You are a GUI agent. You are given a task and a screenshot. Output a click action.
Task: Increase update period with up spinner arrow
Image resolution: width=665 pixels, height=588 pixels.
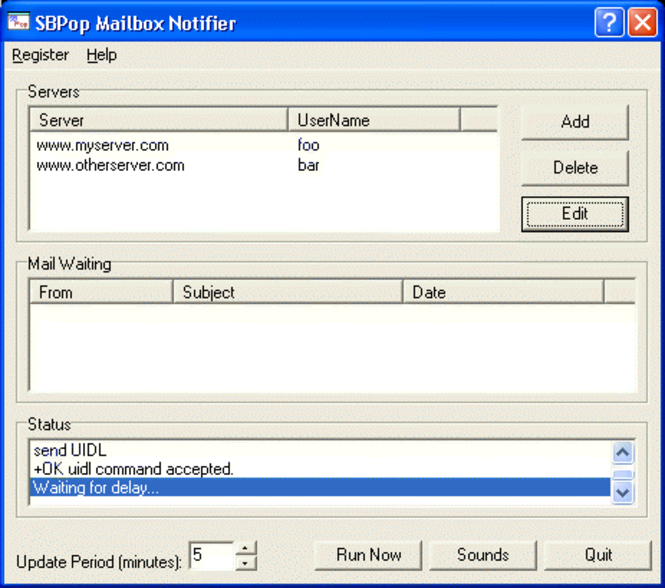(245, 549)
